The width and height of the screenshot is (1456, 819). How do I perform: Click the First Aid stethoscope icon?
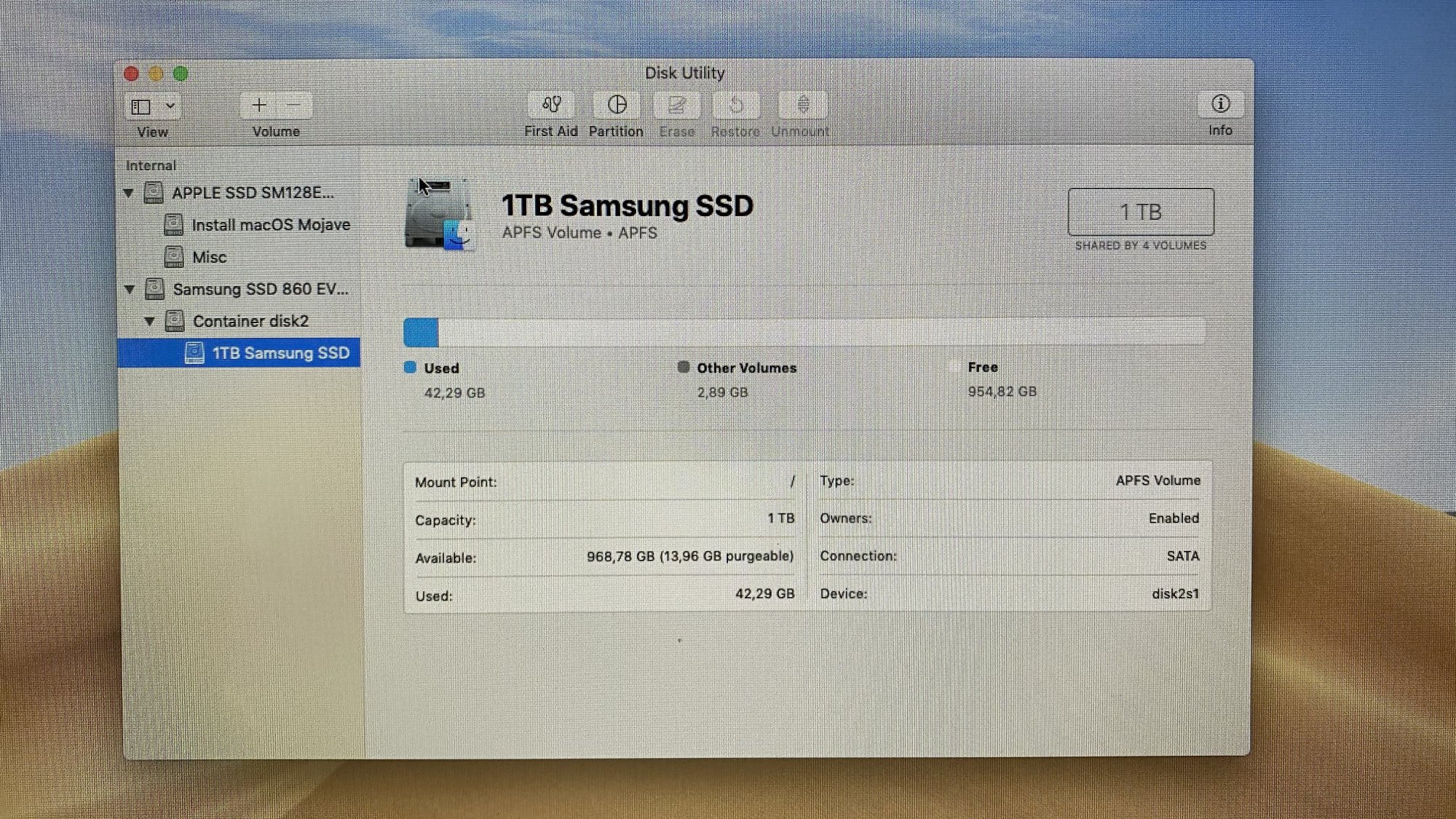[551, 105]
